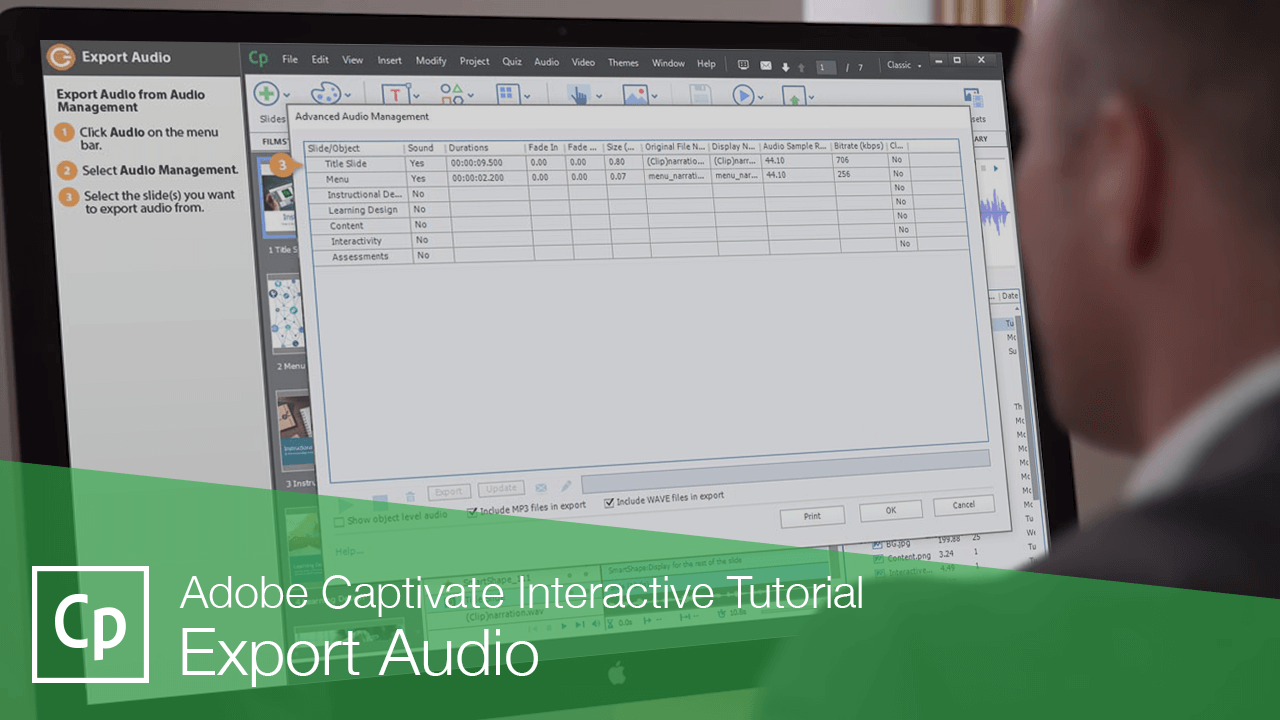Open the Shapes tool in the toolbar

[450, 92]
